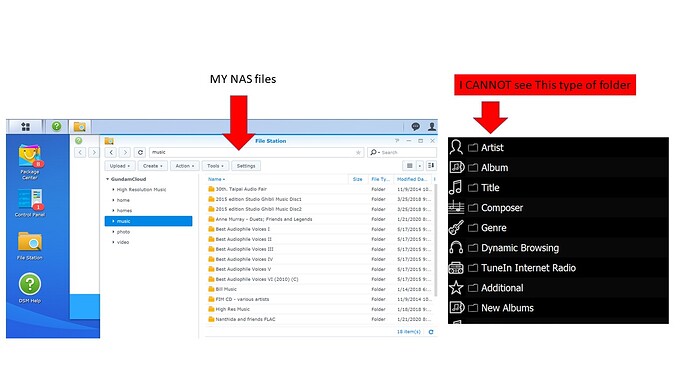Collapse the GundamCloud tree node

[x=107, y=179]
